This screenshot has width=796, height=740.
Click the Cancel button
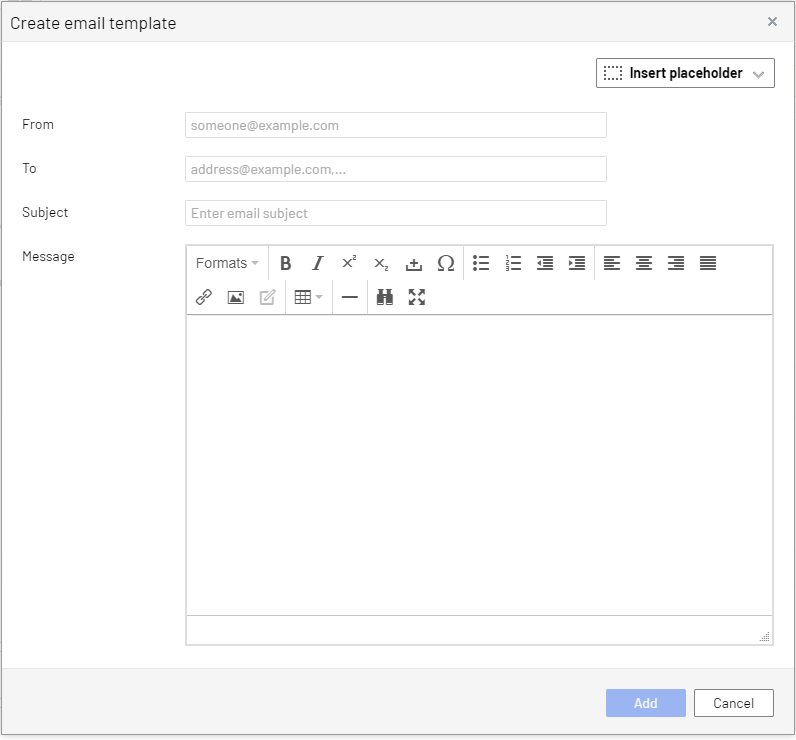[733, 703]
